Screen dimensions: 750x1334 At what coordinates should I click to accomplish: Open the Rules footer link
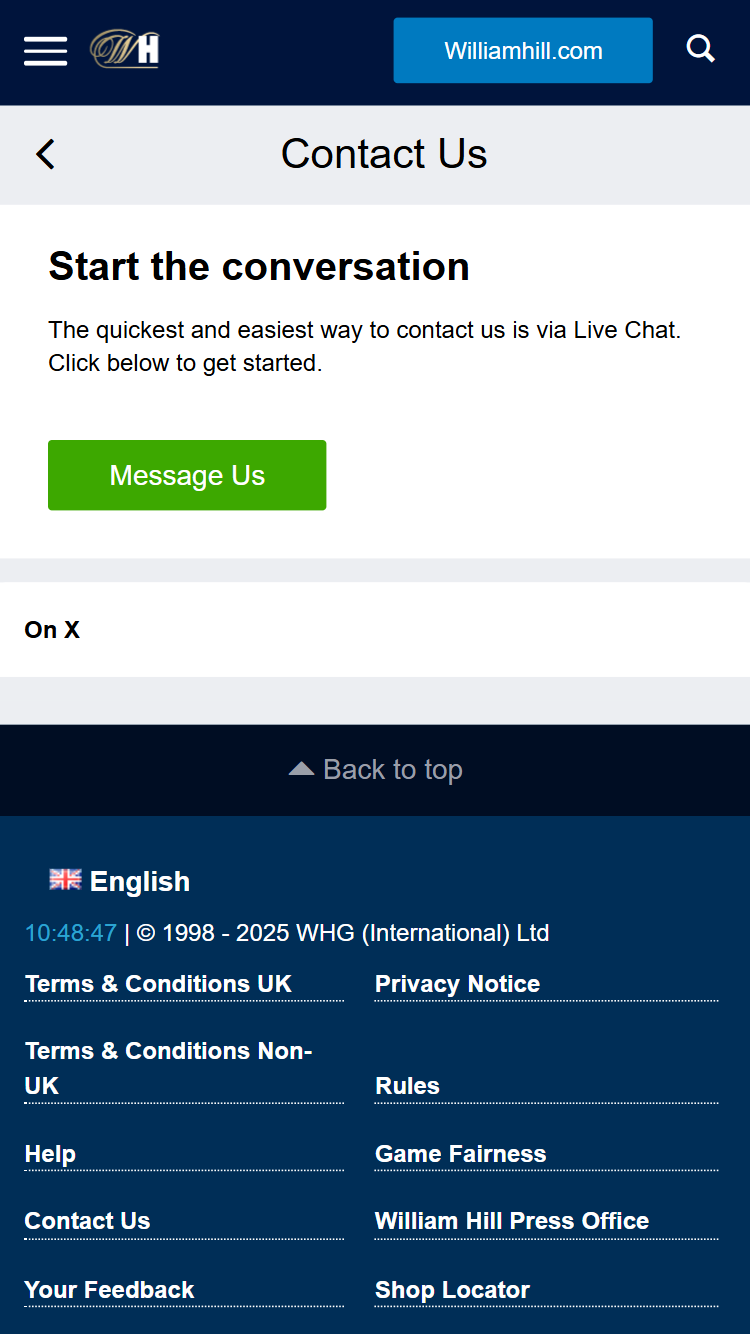click(407, 1086)
